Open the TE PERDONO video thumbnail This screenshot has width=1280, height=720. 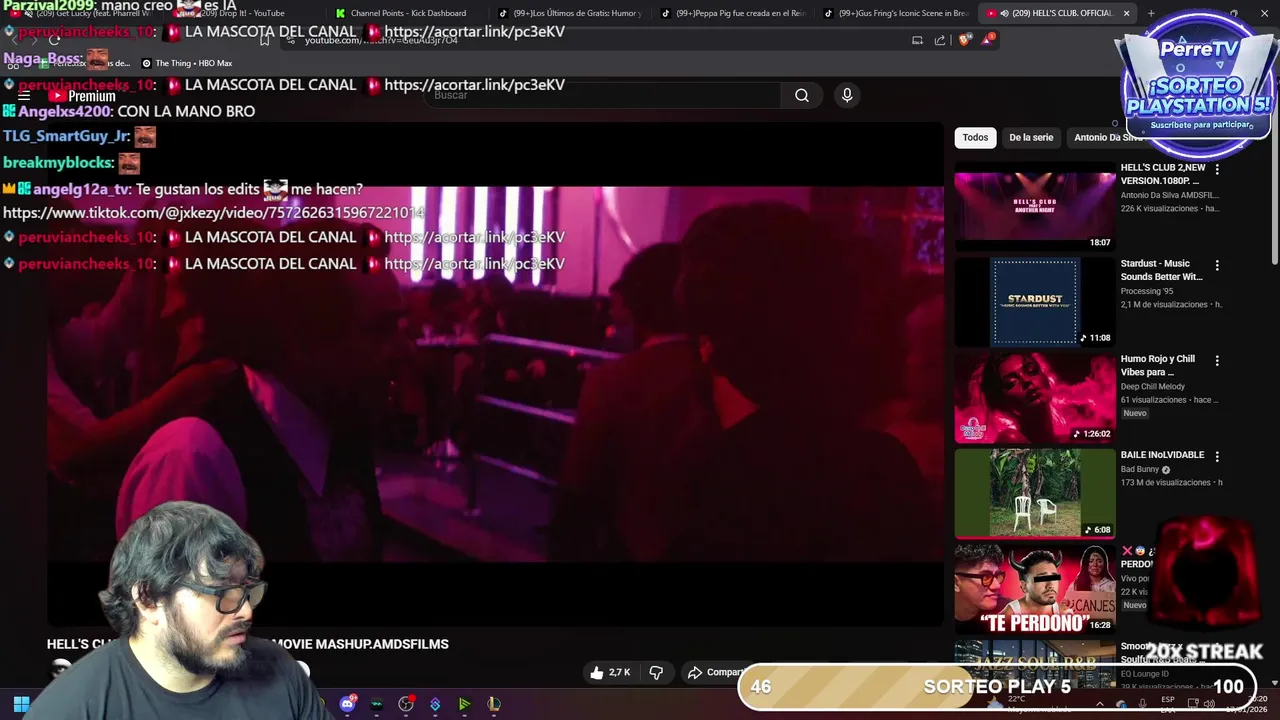[1035, 588]
